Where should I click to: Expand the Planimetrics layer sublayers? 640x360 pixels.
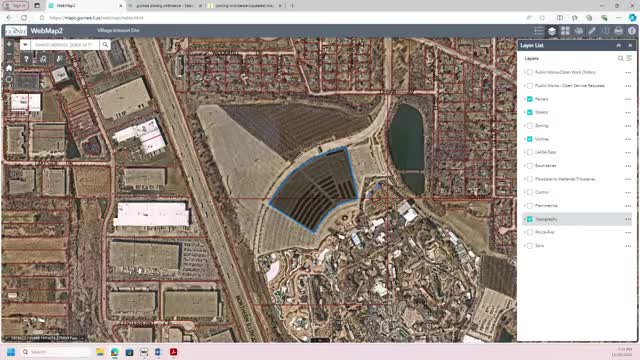tap(524, 206)
